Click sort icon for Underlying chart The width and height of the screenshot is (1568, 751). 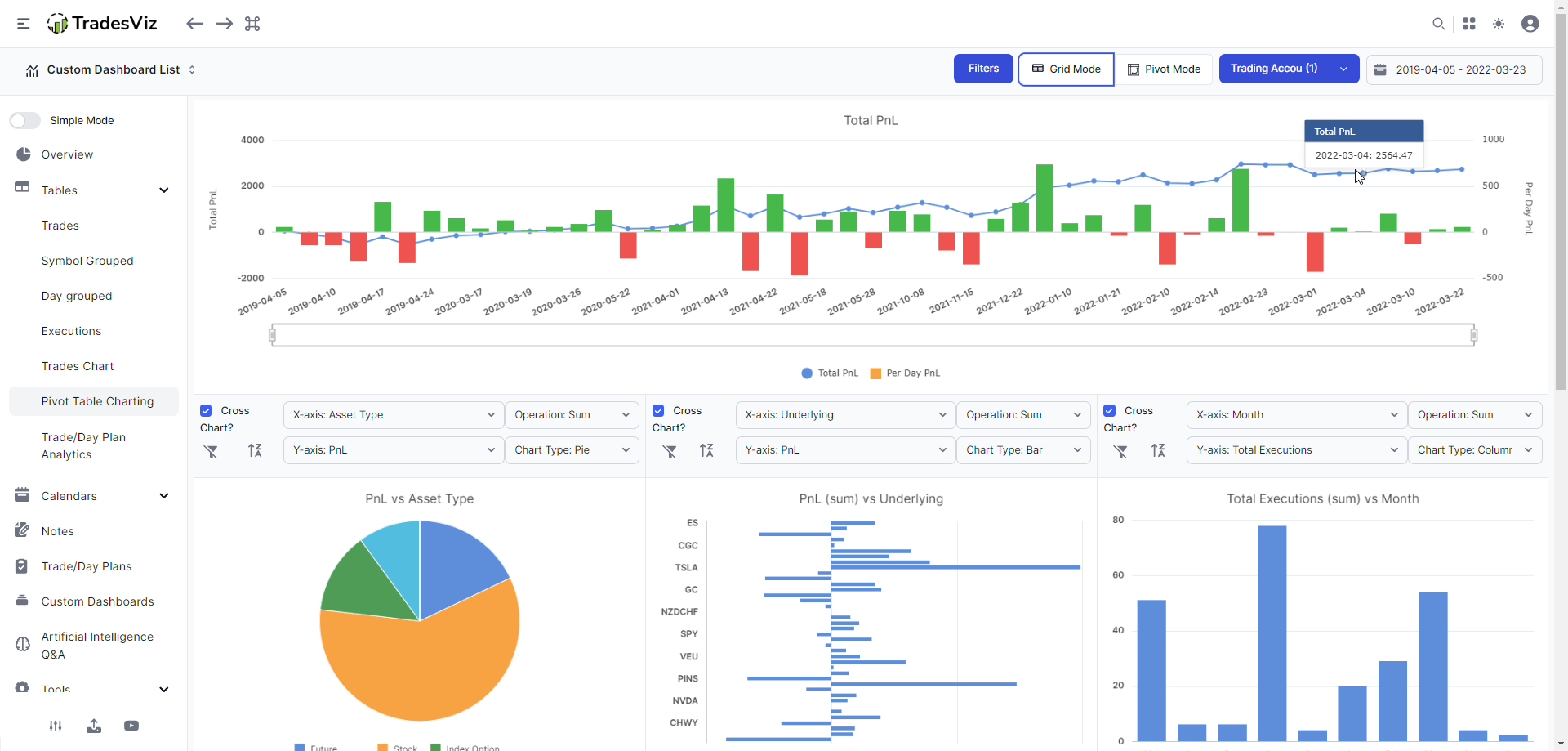pos(706,450)
